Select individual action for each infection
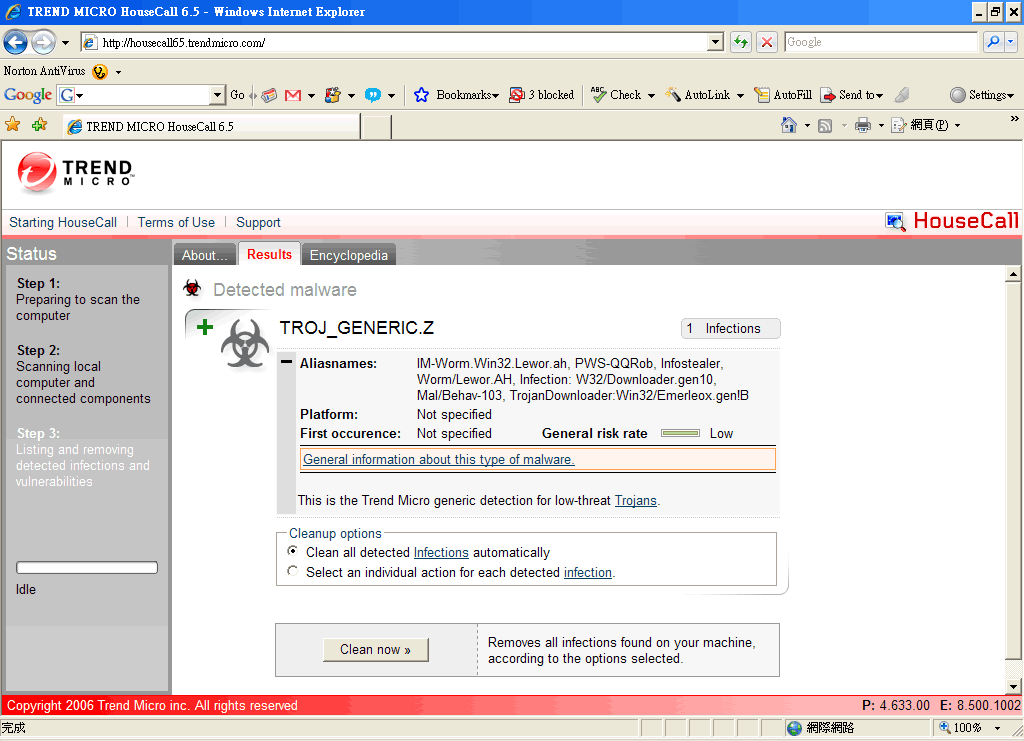1024x741 pixels. pos(293,571)
